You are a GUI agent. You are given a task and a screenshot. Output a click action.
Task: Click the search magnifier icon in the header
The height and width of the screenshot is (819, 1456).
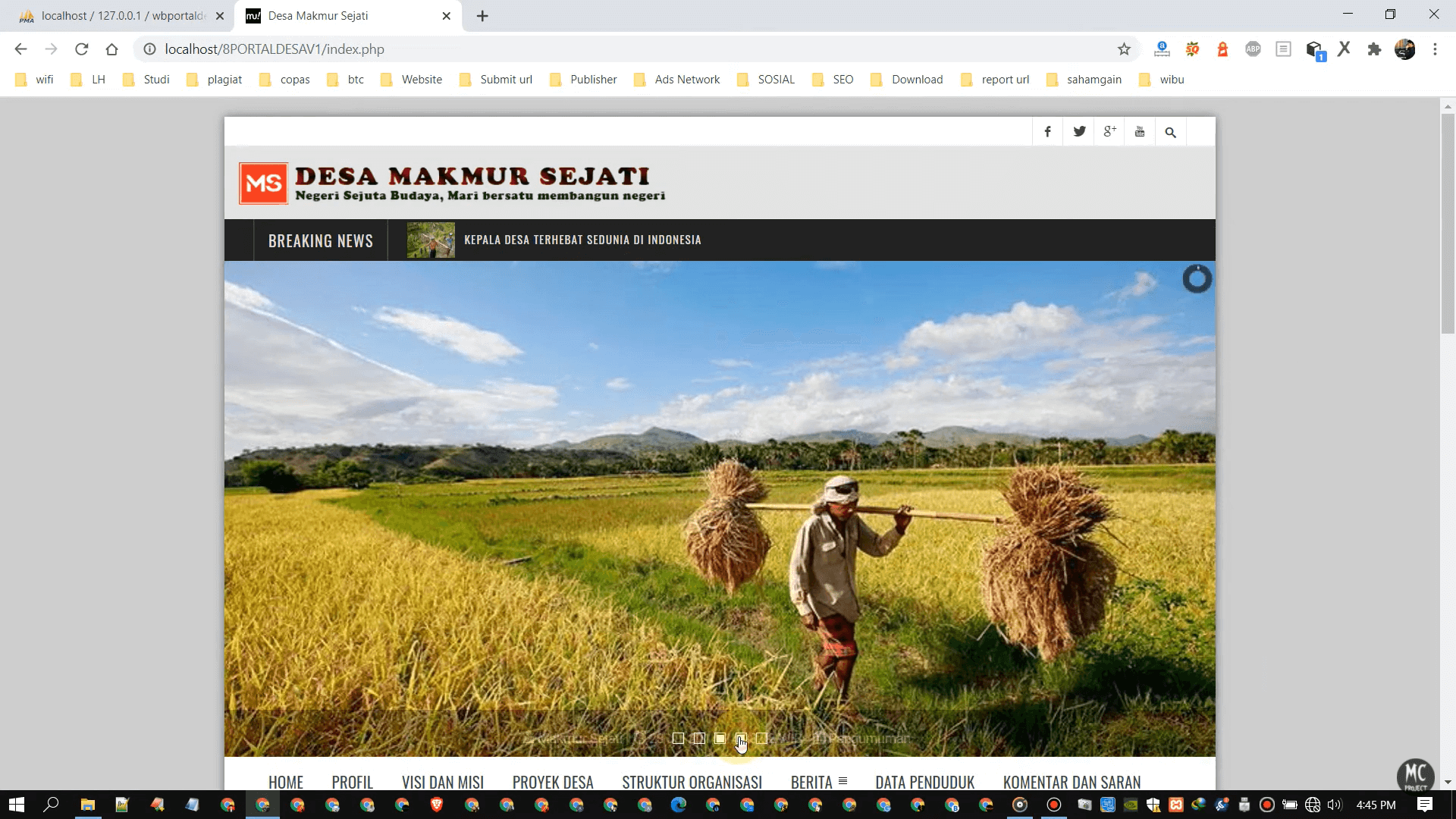tap(1170, 131)
